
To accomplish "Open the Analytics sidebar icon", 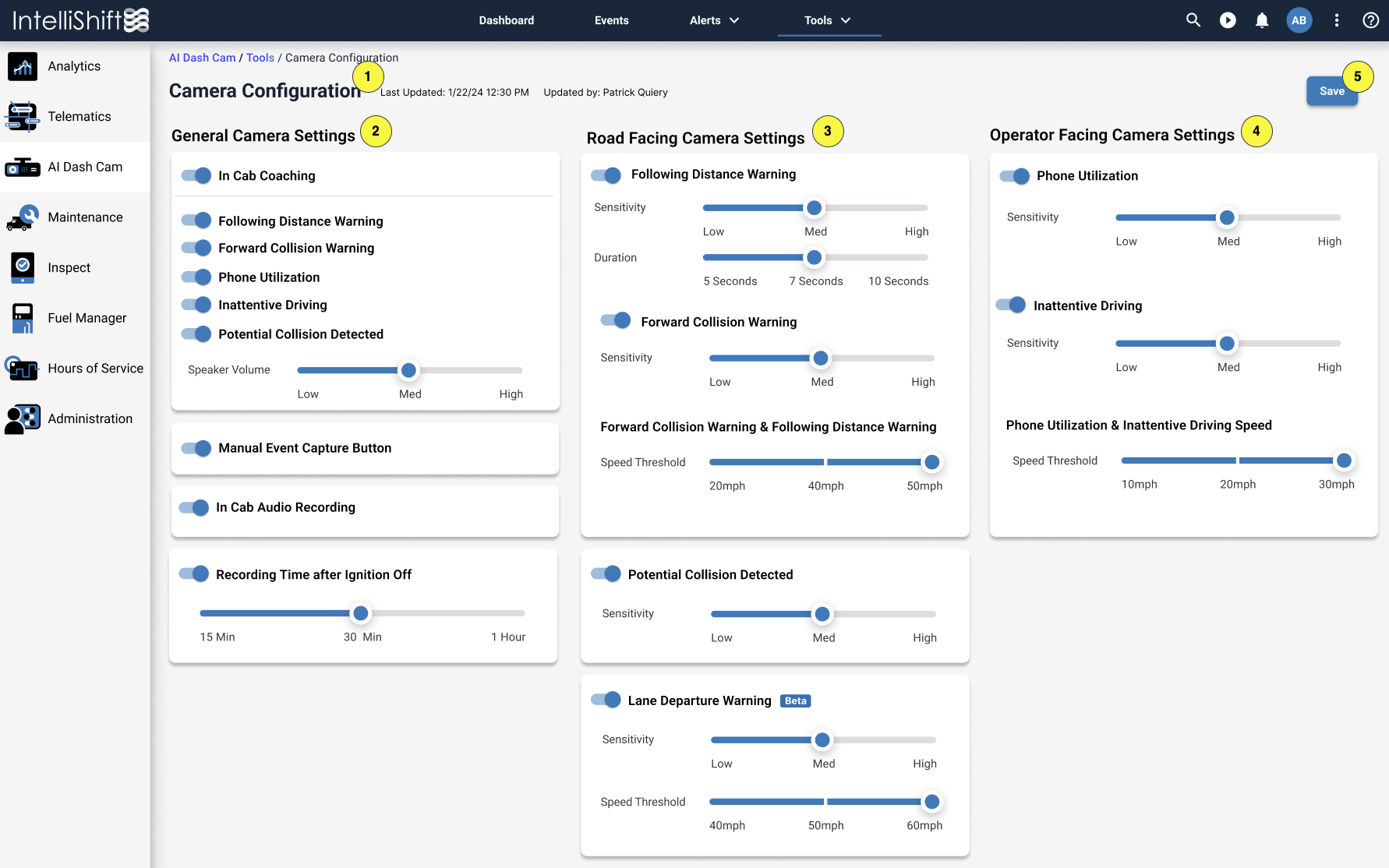I will pyautogui.click(x=23, y=66).
